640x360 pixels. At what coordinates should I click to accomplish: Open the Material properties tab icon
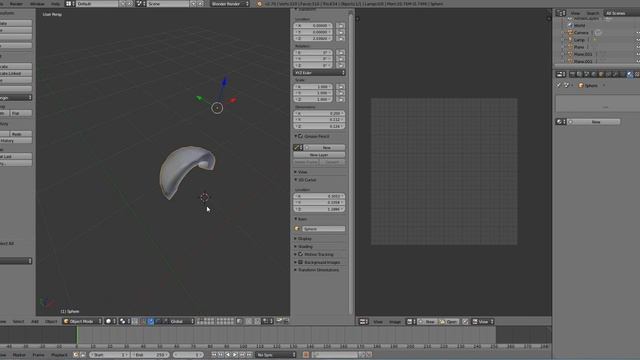click(x=630, y=74)
